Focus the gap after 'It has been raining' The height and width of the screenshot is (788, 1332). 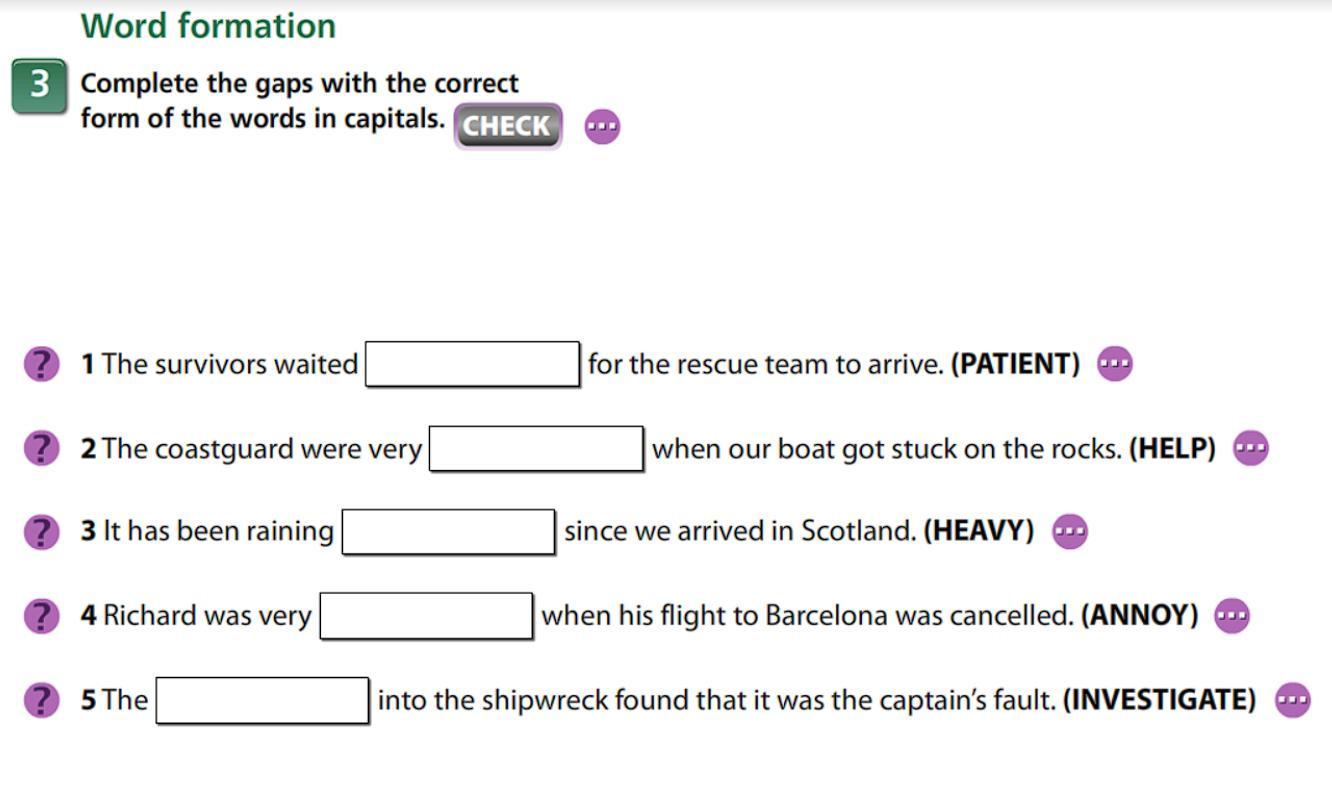[449, 532]
